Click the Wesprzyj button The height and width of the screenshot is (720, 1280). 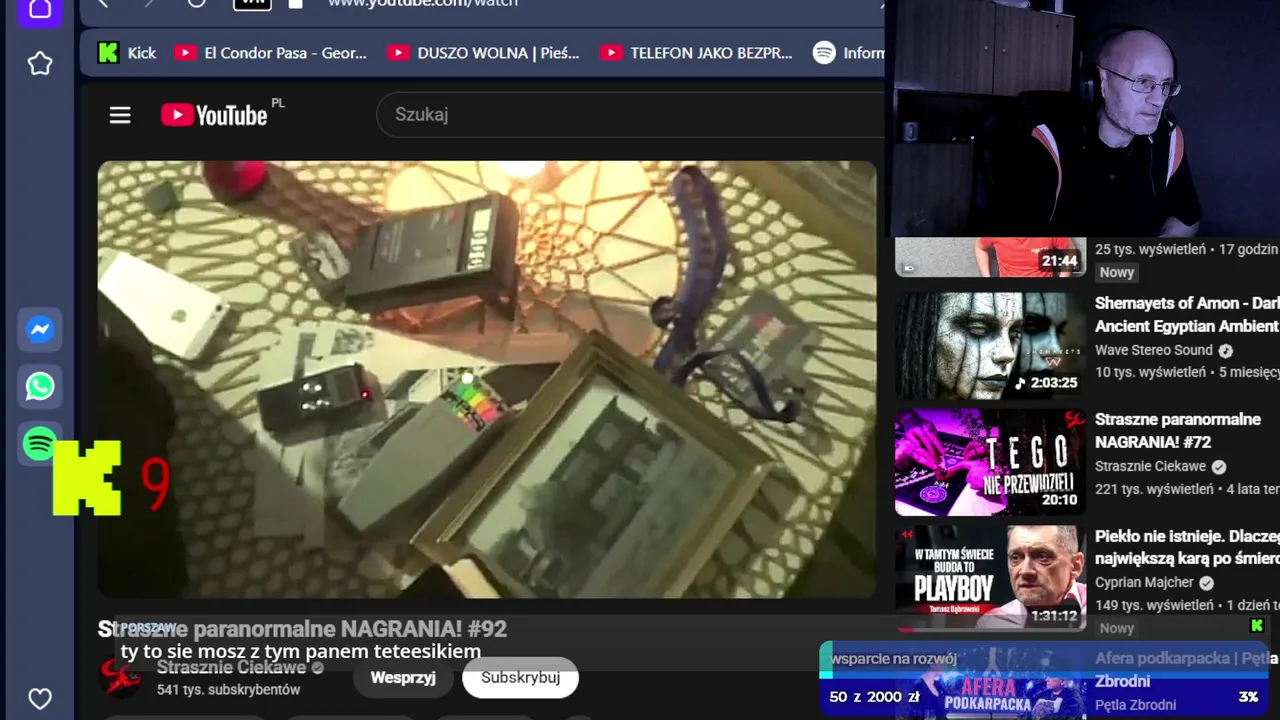(x=403, y=678)
